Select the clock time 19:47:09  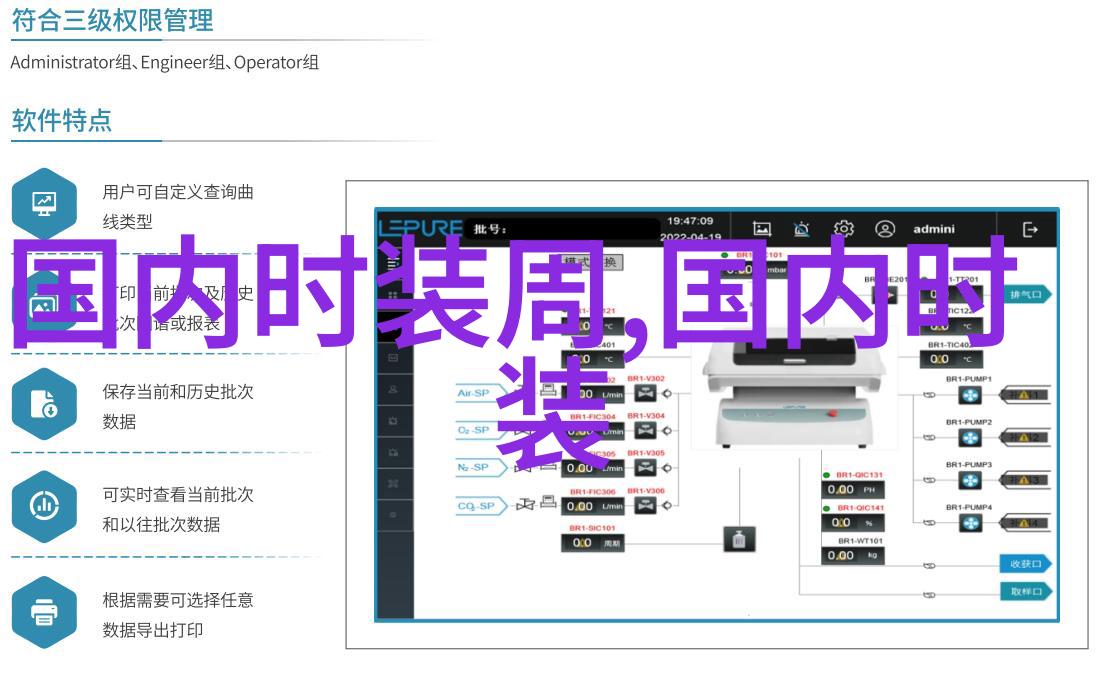pyautogui.click(x=690, y=221)
